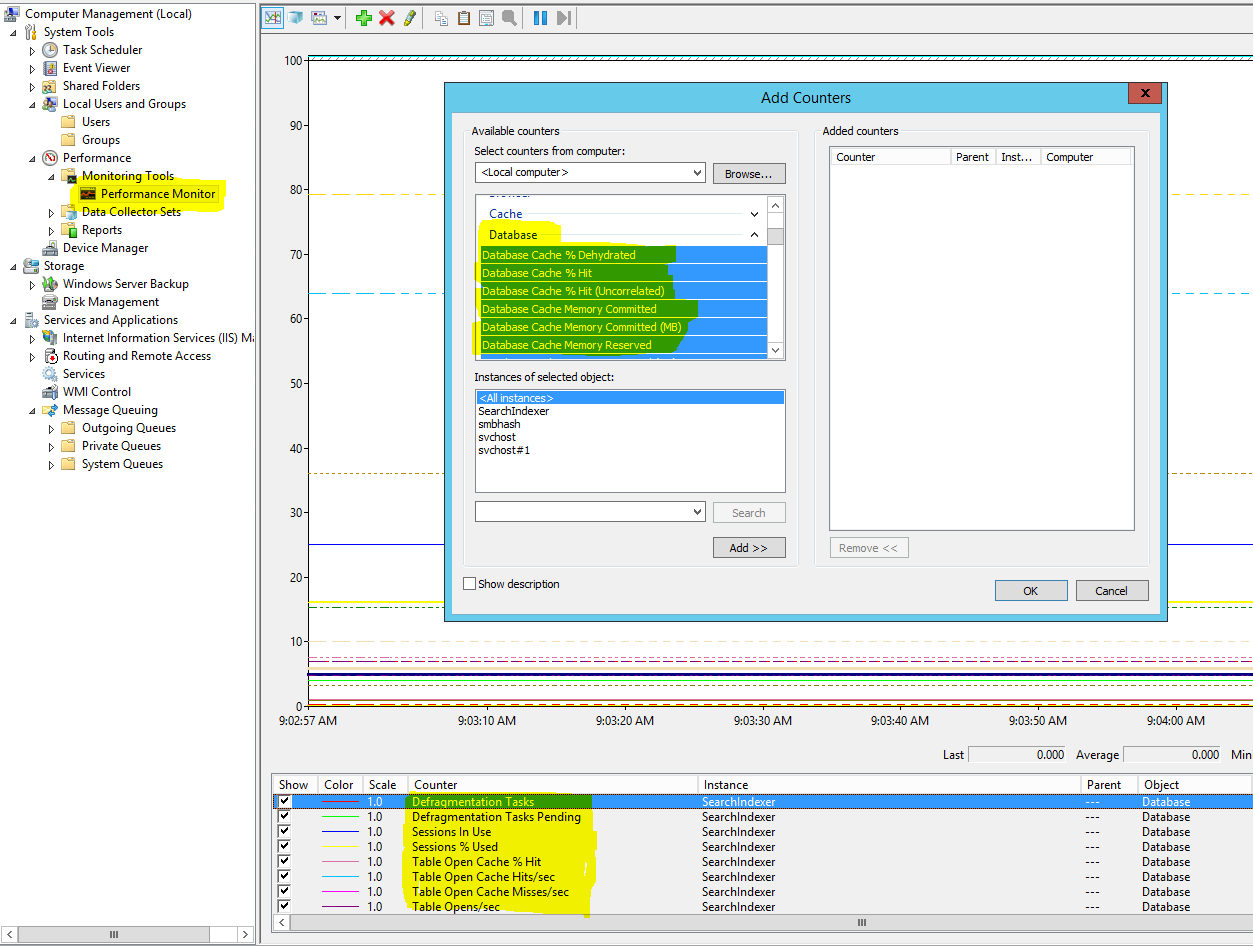Pause the display with Freeze Display icon
The image size is (1253, 946).
[x=540, y=18]
